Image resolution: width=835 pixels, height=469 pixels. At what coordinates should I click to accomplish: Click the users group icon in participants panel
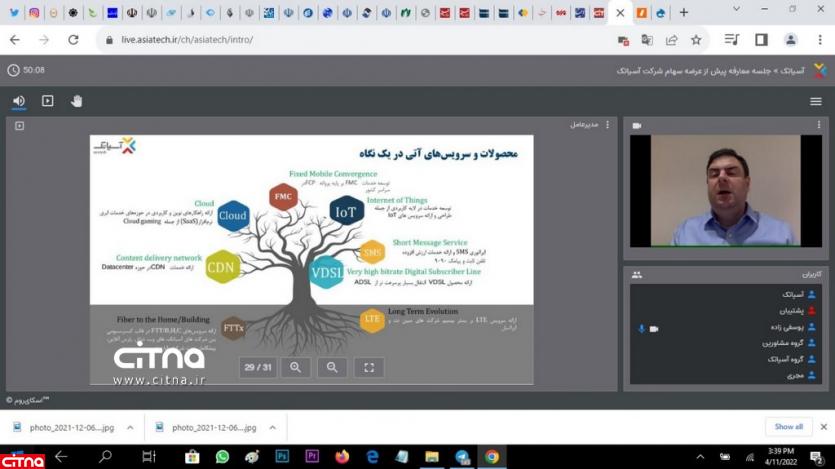637,274
